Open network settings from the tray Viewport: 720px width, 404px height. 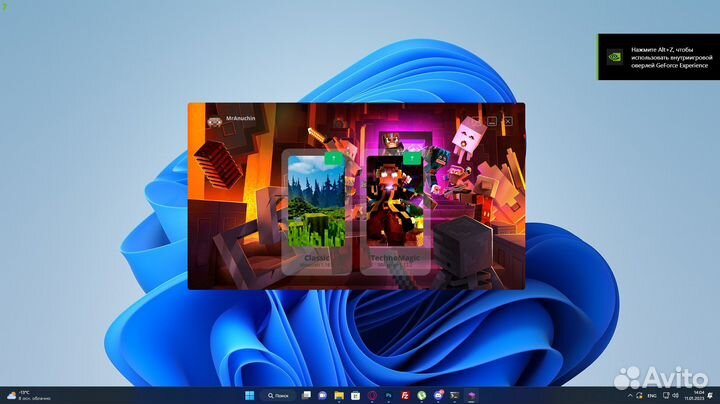pos(666,396)
